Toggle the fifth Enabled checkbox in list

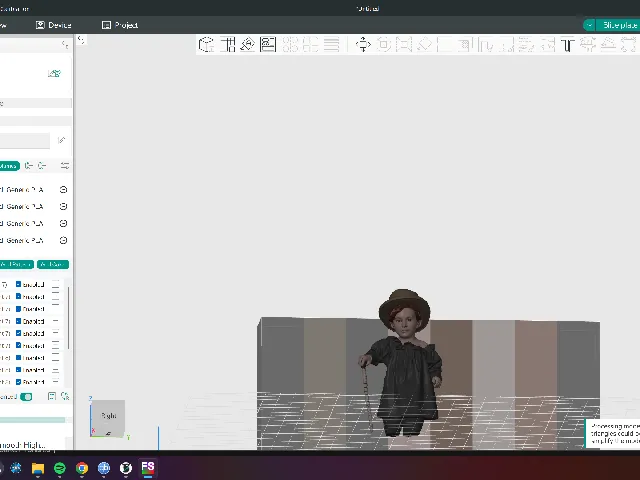tap(18, 333)
